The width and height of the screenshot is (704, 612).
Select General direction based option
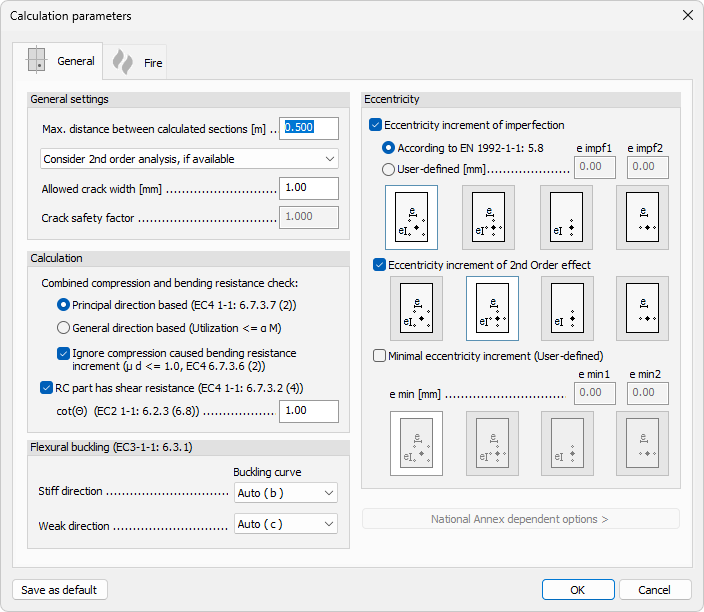click(63, 328)
